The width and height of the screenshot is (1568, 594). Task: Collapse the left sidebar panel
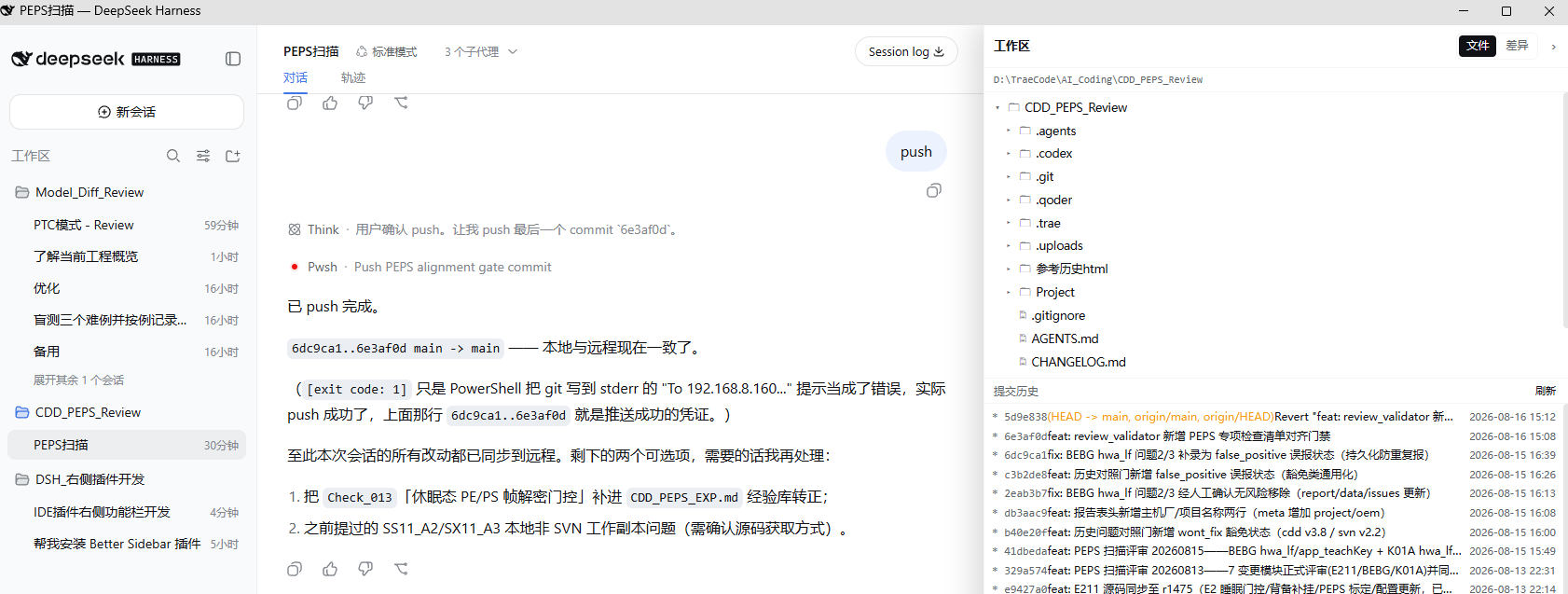click(233, 59)
